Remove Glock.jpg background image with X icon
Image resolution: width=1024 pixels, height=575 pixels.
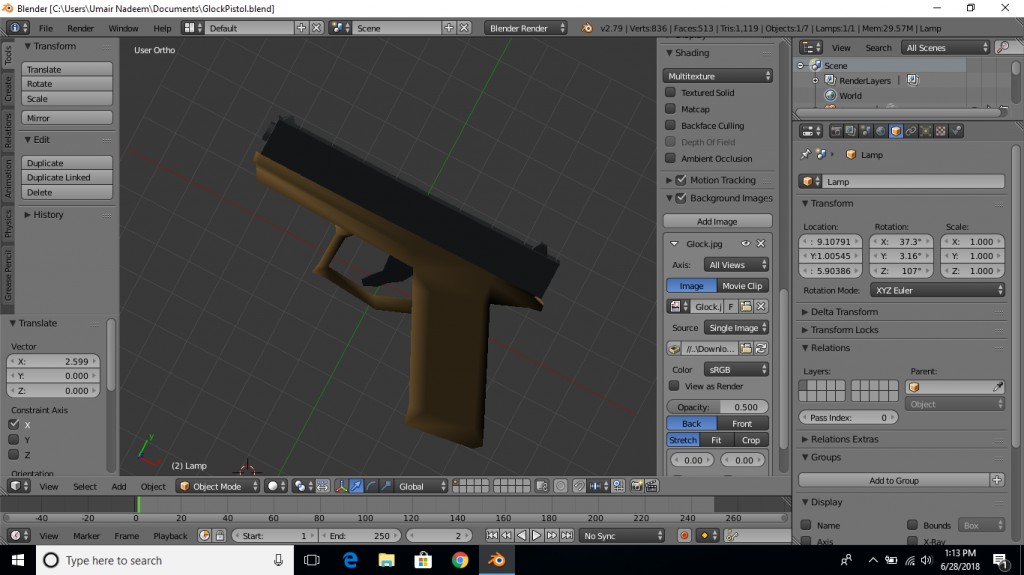[x=761, y=243]
